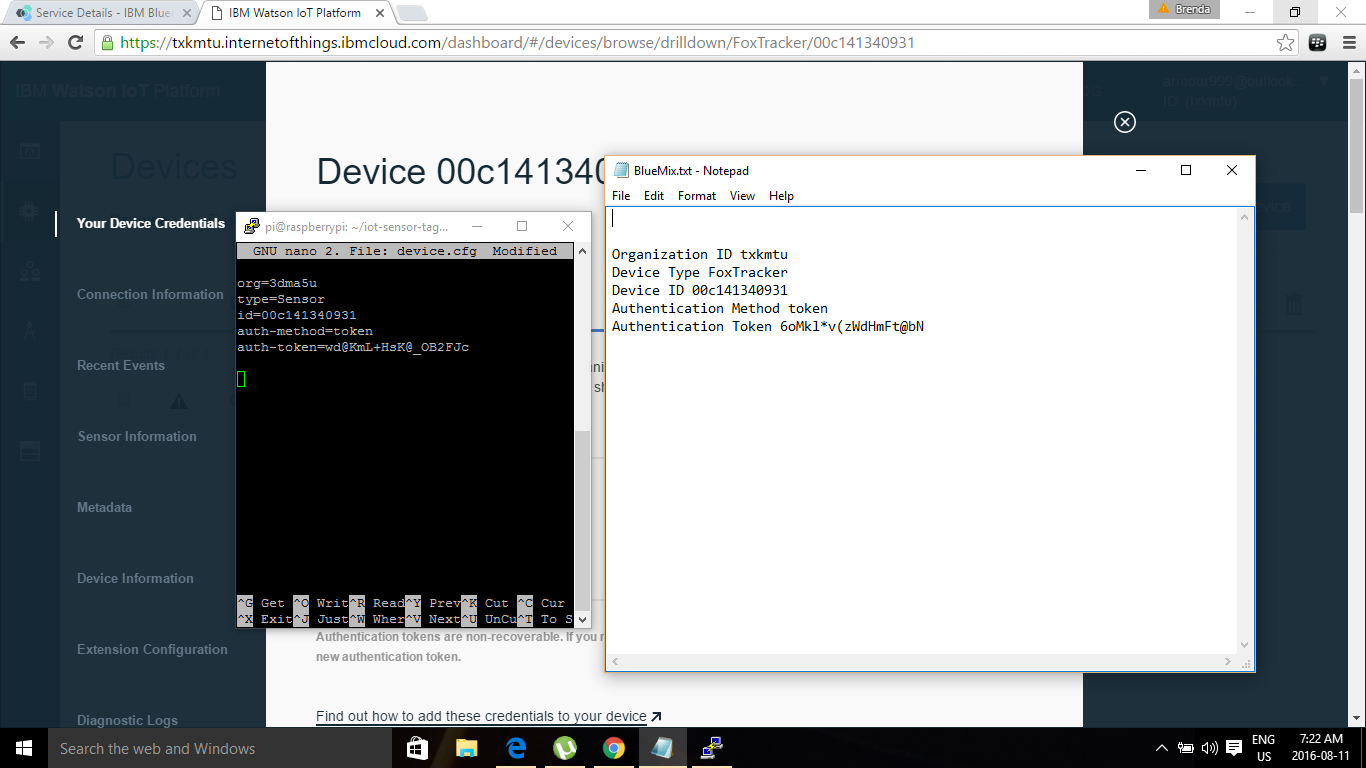Open the Boards icon at top of the IoT sidebar
1366x768 pixels.
(x=29, y=152)
